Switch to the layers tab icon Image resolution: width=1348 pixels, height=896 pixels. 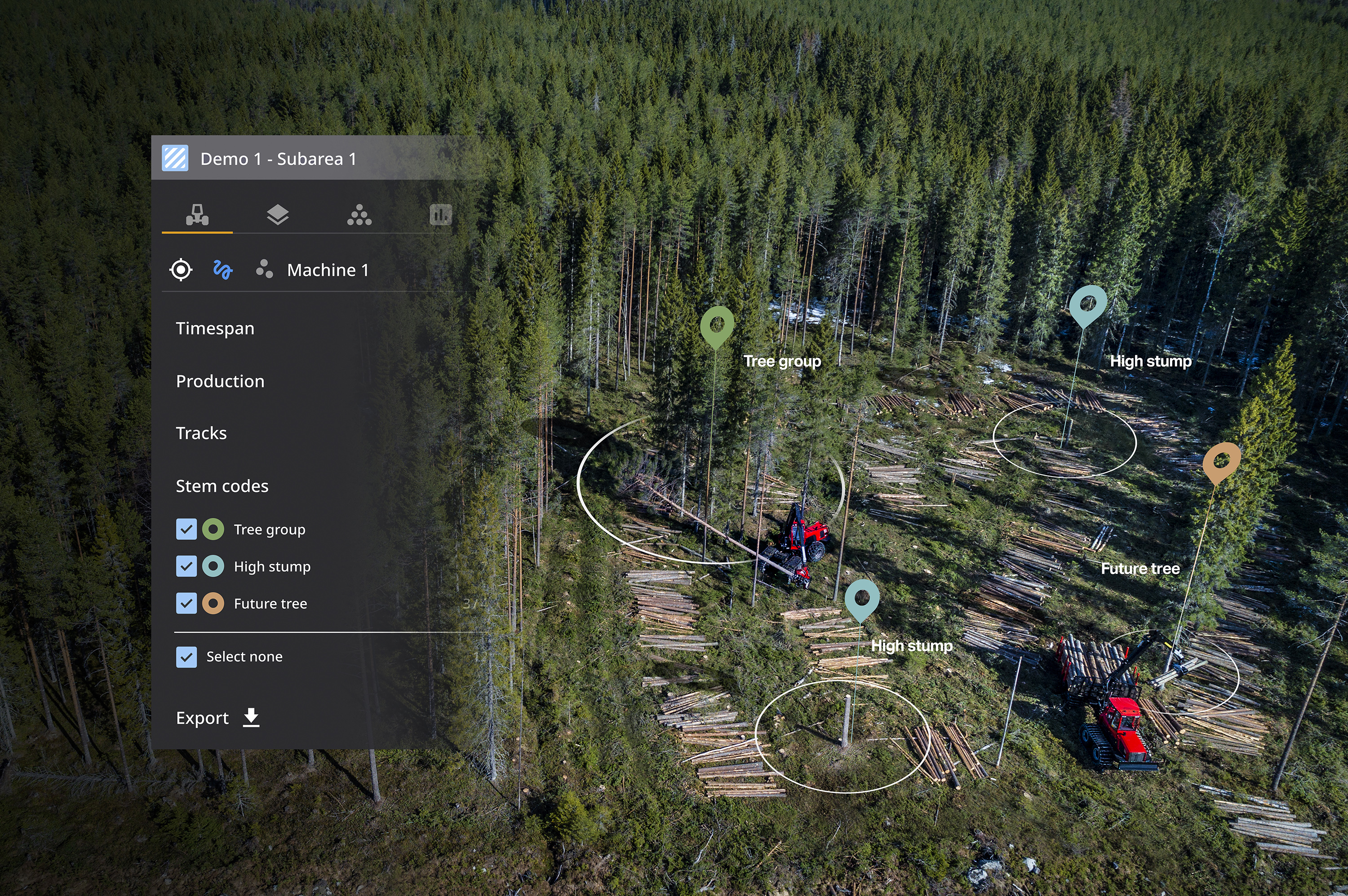[x=278, y=215]
